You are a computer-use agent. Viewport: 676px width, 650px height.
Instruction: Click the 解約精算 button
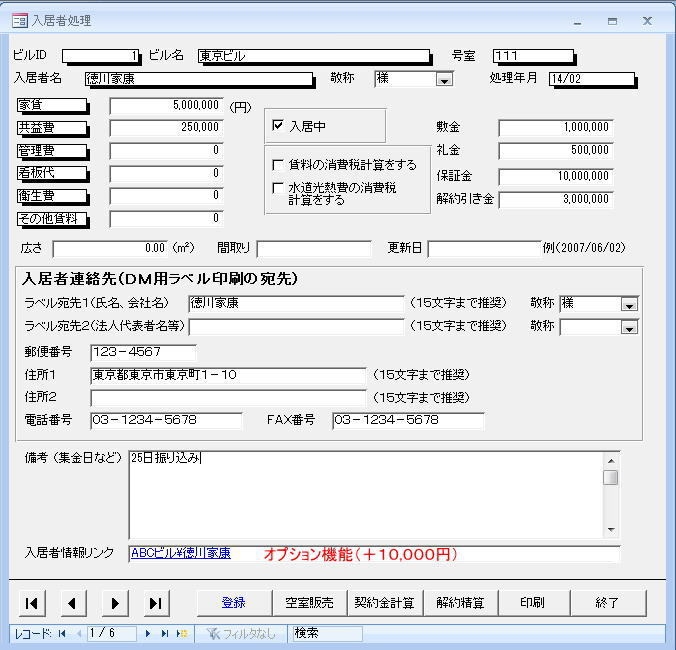tap(460, 603)
